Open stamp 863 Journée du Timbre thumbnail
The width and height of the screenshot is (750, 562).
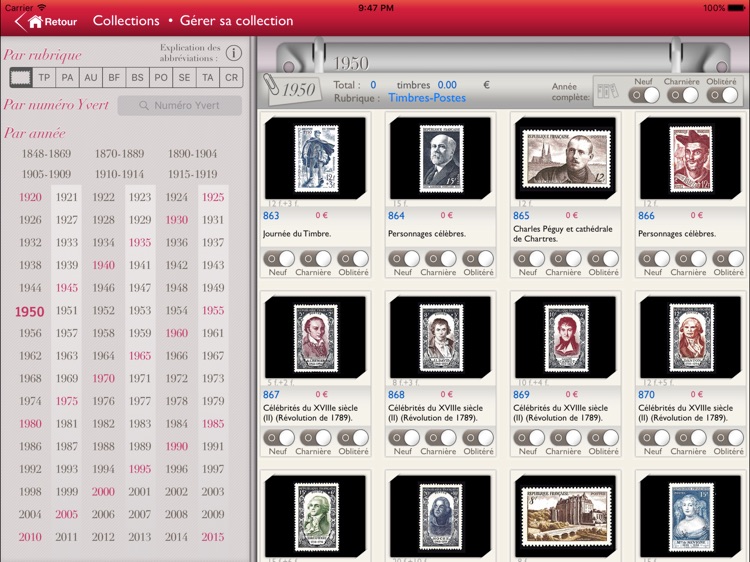click(x=315, y=158)
